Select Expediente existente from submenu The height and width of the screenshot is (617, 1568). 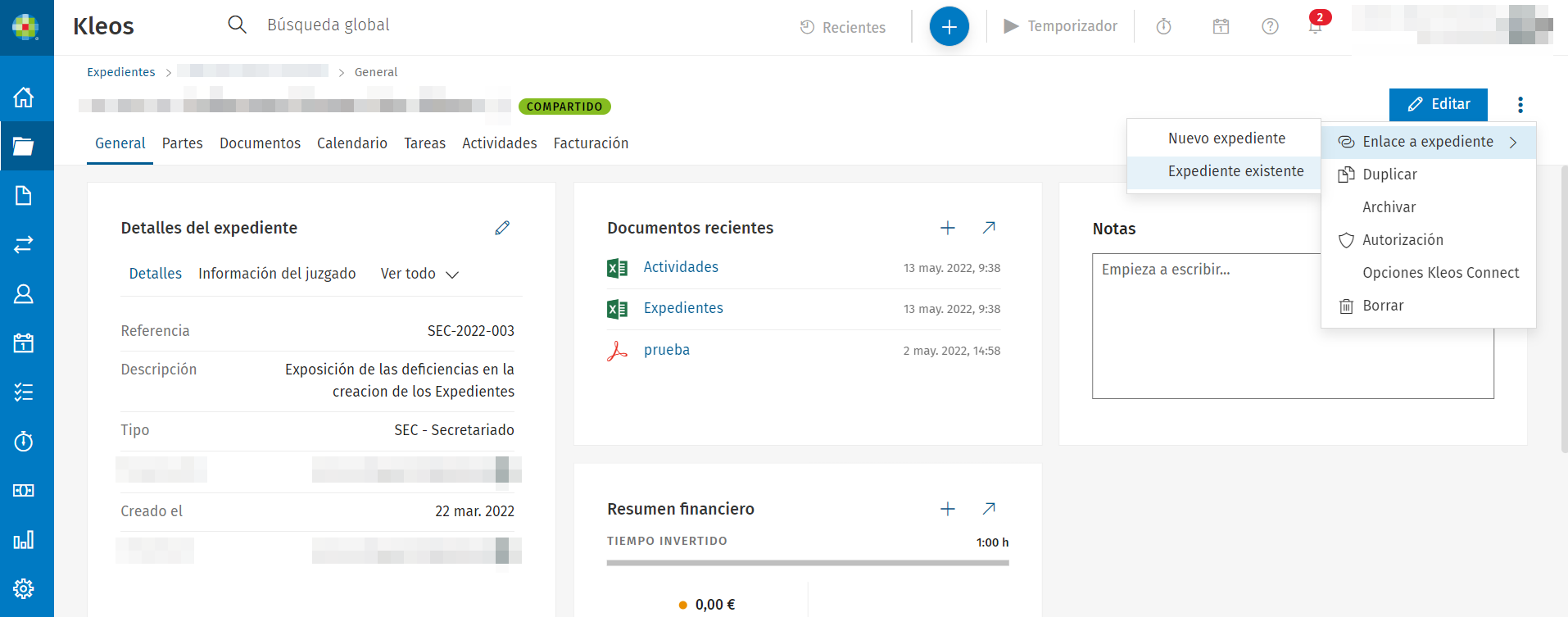click(x=1235, y=171)
